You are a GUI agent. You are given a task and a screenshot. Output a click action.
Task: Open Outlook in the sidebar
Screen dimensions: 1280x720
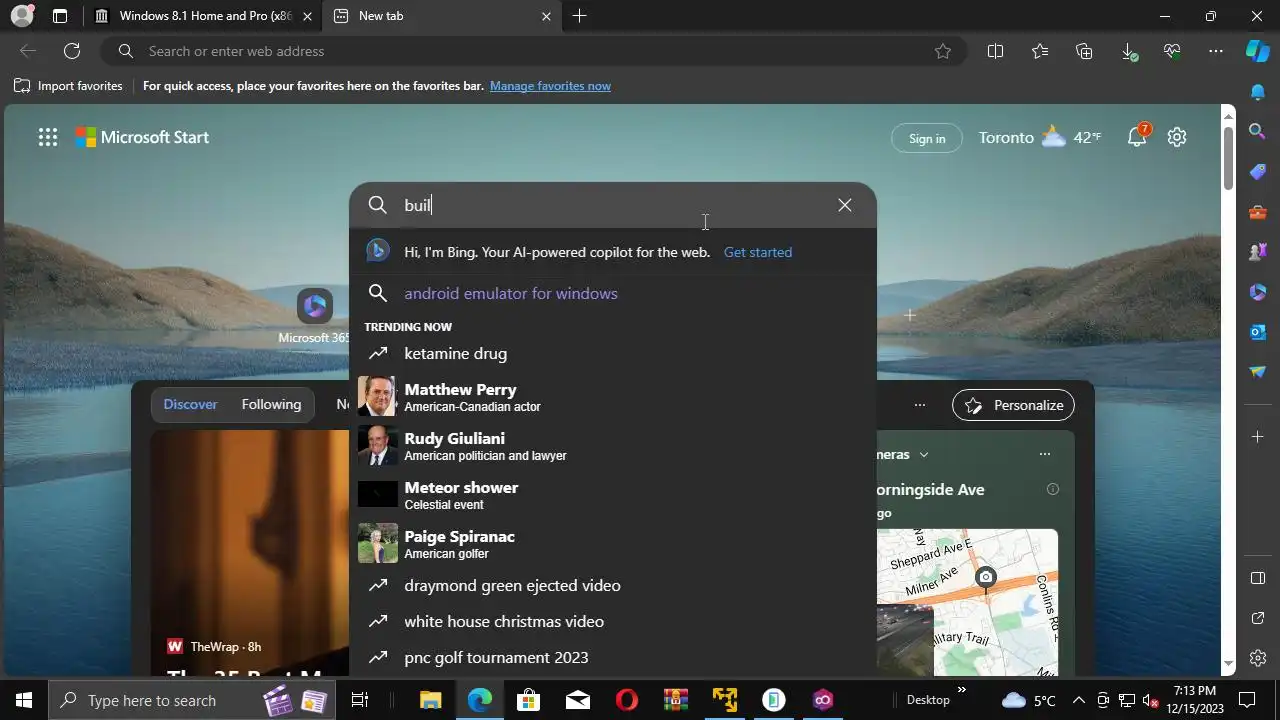1258,331
